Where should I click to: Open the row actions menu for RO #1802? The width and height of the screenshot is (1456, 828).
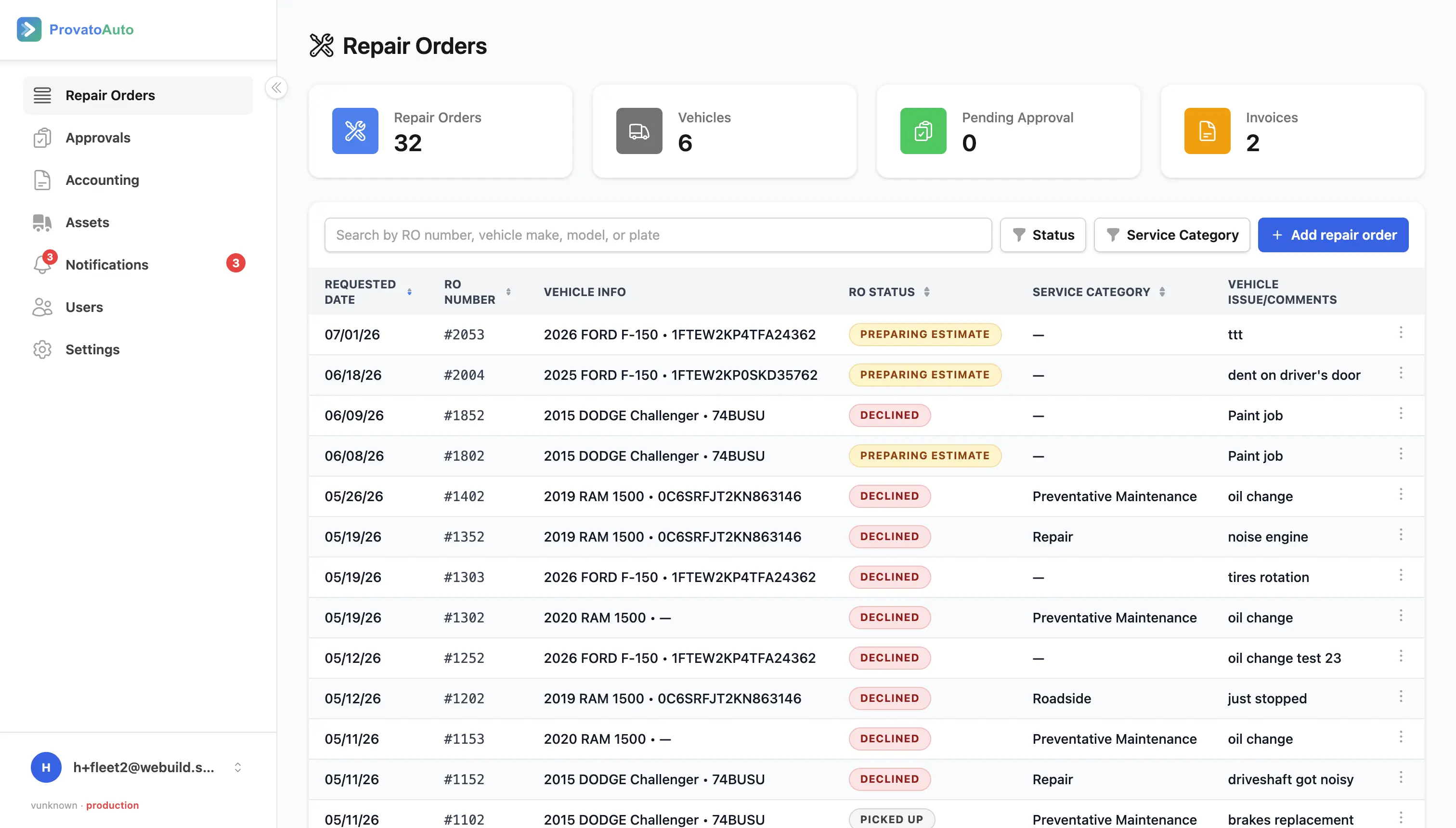click(1401, 454)
